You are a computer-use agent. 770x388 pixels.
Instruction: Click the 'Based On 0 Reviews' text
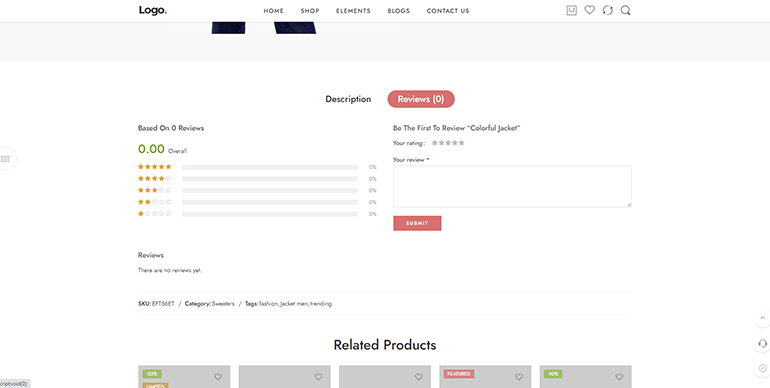tap(171, 128)
